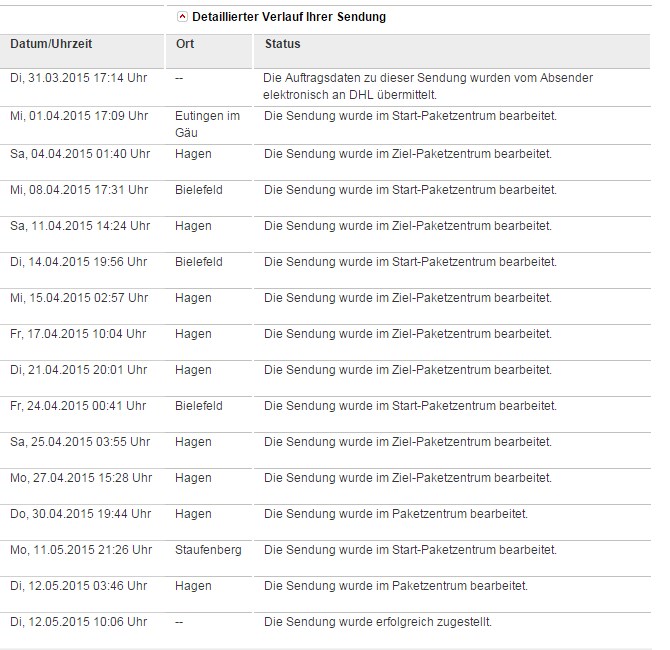Select the 24.04.2015 00:41 Uhr date
The image size is (670, 650).
click(78, 406)
